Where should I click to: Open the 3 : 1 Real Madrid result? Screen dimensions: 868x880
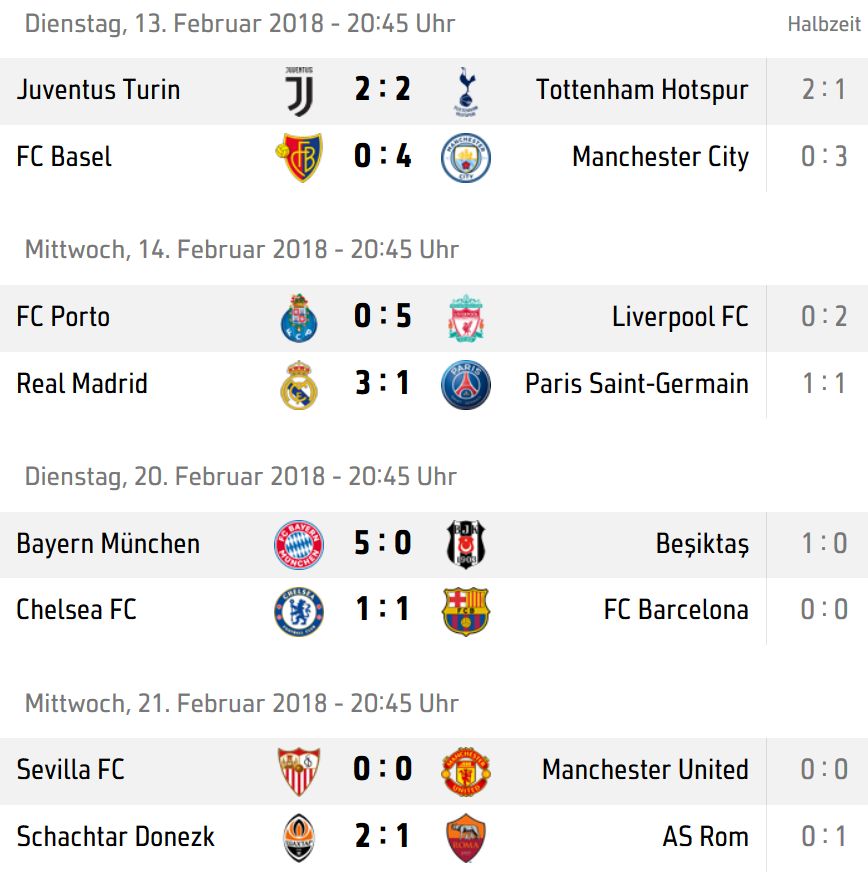(383, 383)
